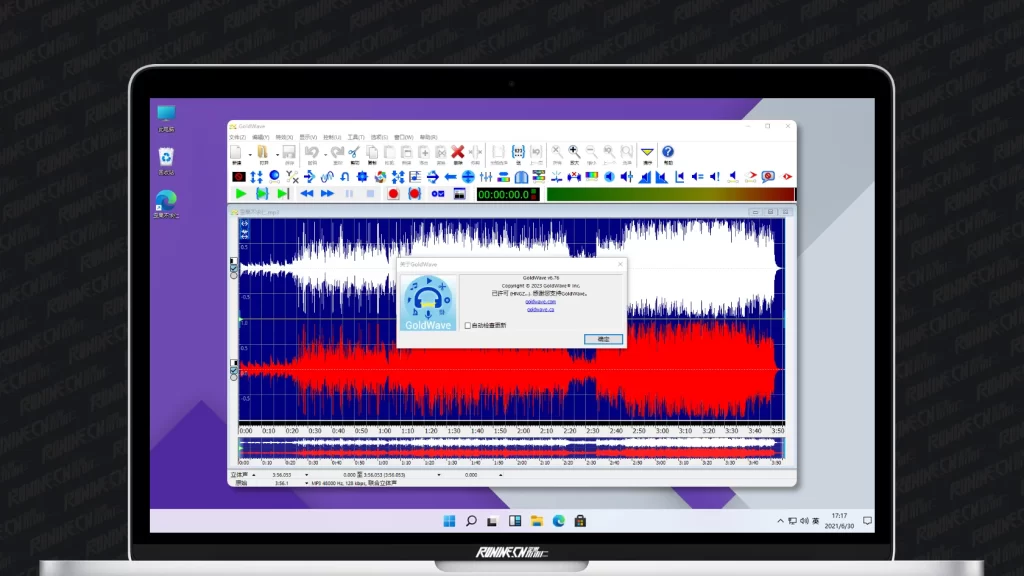Viewport: 1024px width, 576px height.
Task: Toggle the right channel checkbox beside waveform
Action: (x=234, y=371)
